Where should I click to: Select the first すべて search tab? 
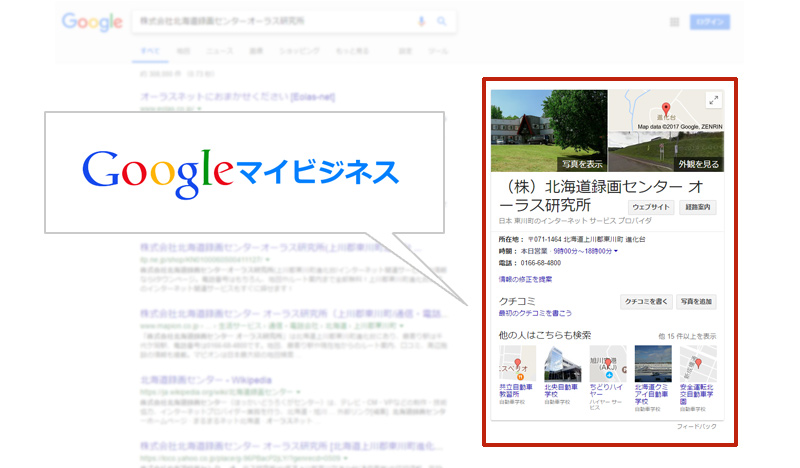(150, 51)
